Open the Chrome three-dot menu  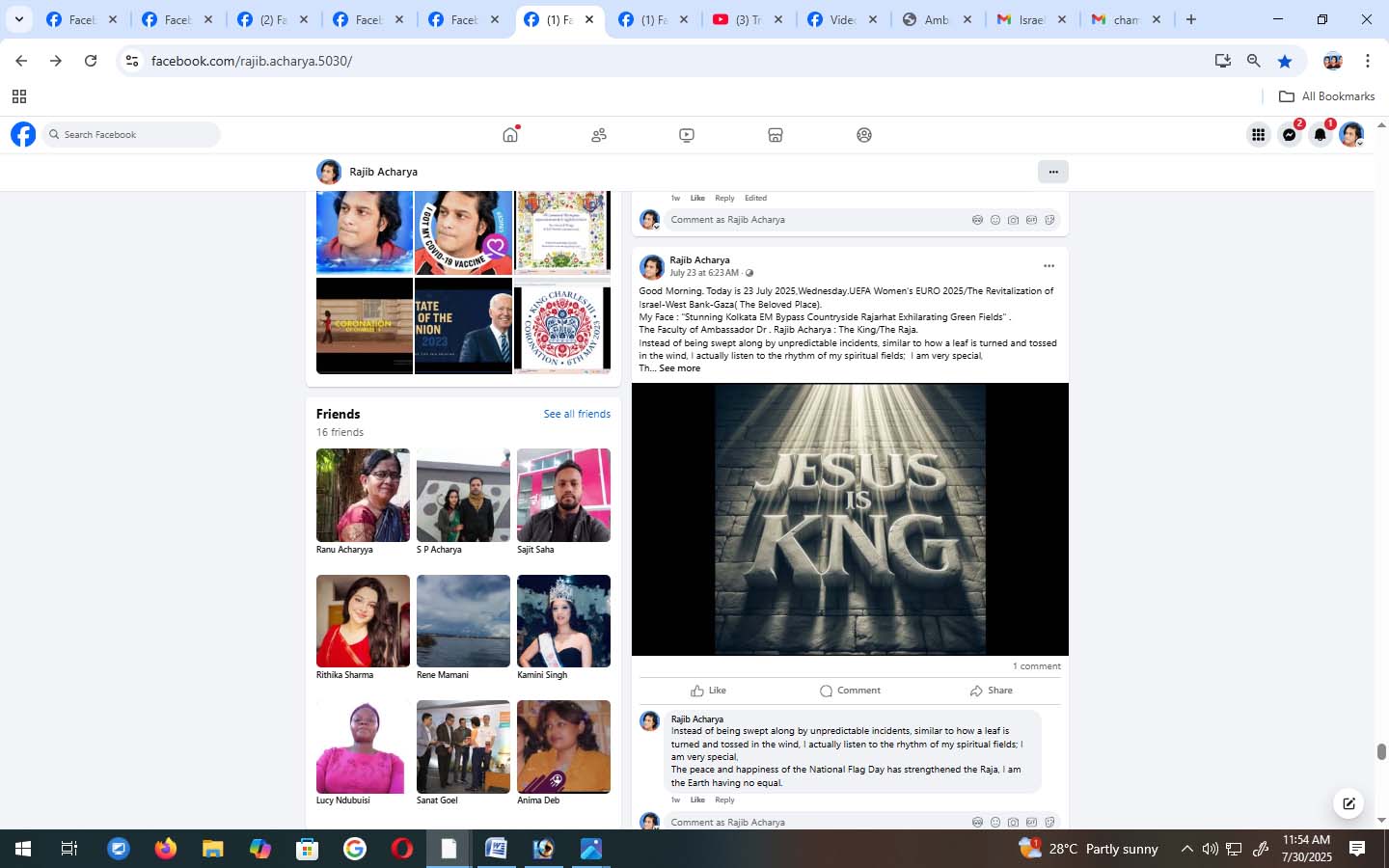[x=1367, y=61]
